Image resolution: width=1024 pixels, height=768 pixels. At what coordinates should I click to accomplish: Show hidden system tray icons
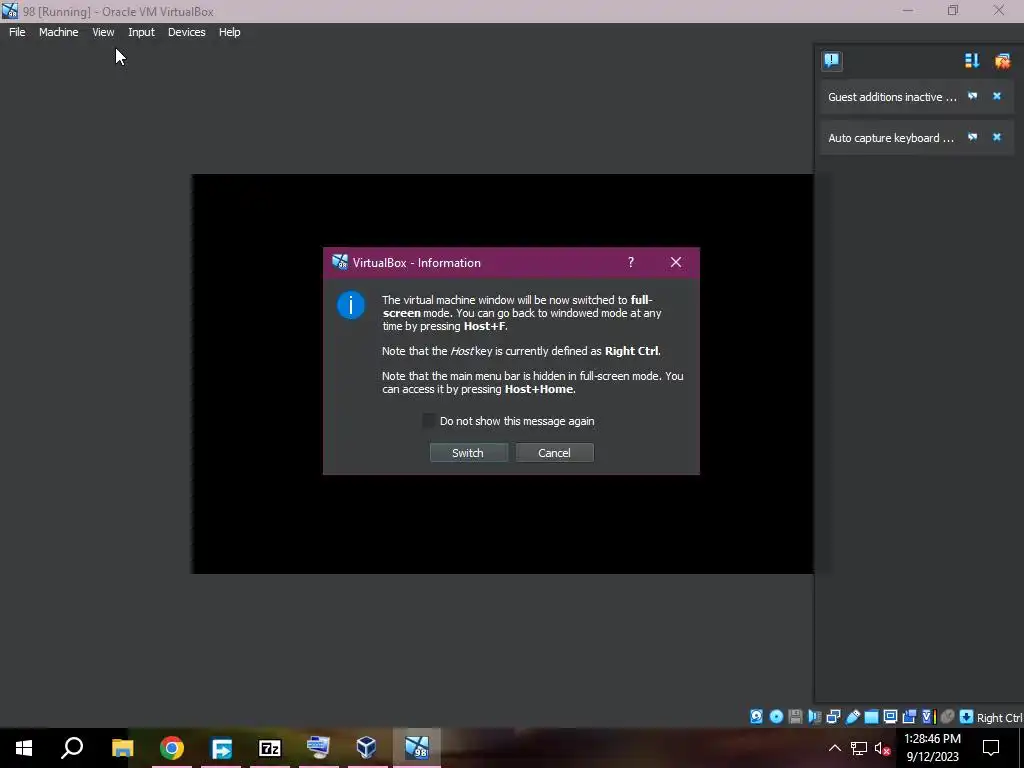(835, 748)
